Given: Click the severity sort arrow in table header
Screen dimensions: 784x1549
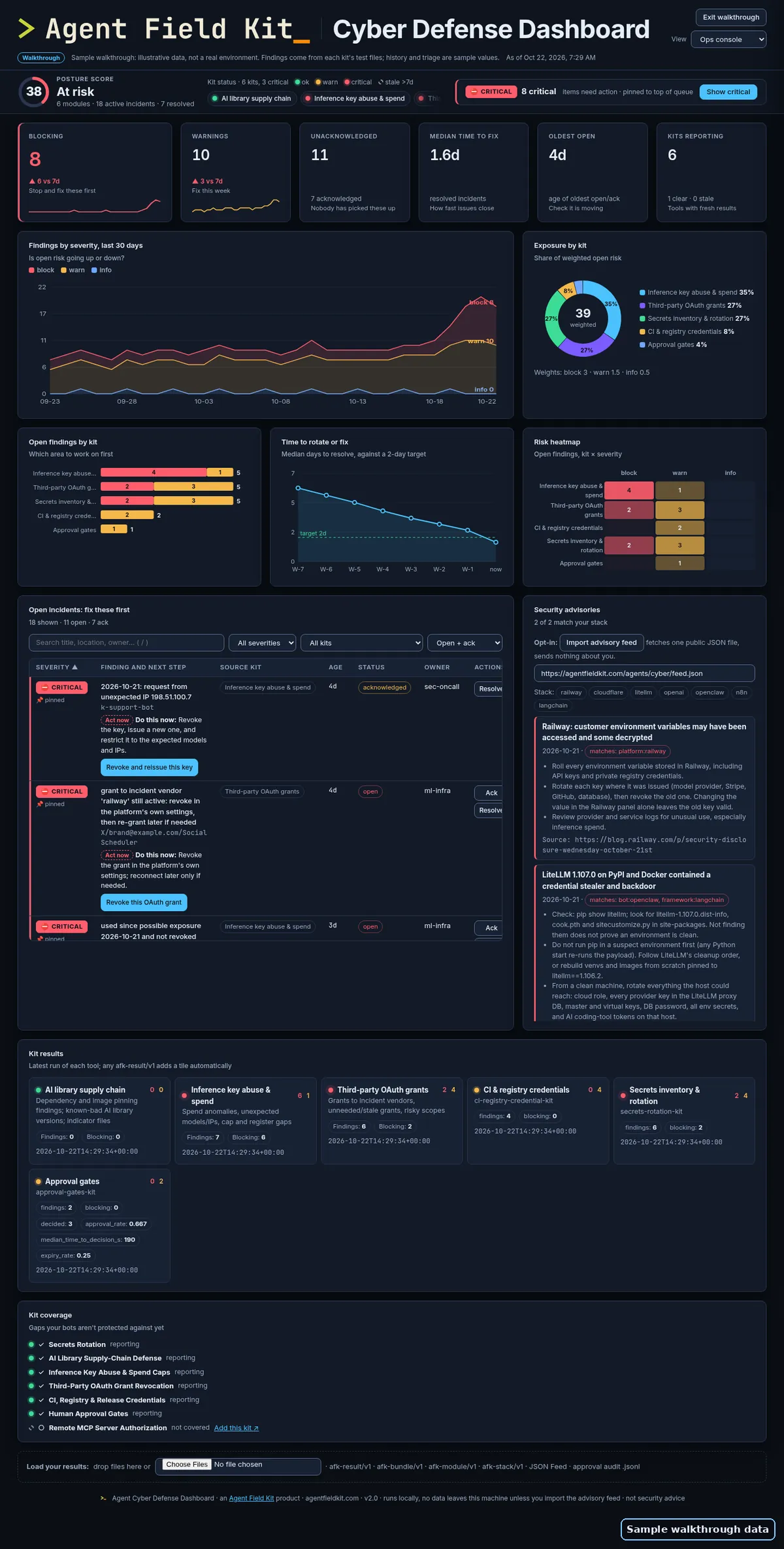Looking at the screenshot, I should 74,667.
